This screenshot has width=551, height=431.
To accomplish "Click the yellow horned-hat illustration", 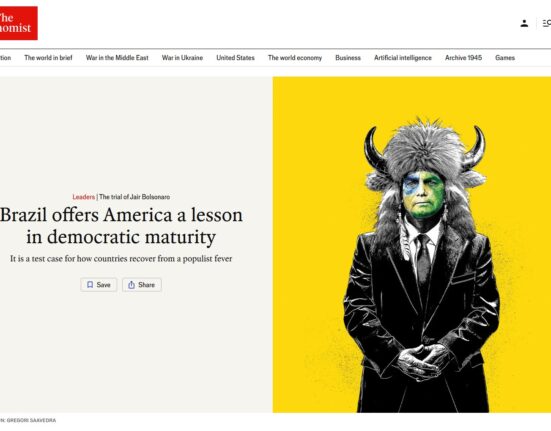I will [412, 244].
